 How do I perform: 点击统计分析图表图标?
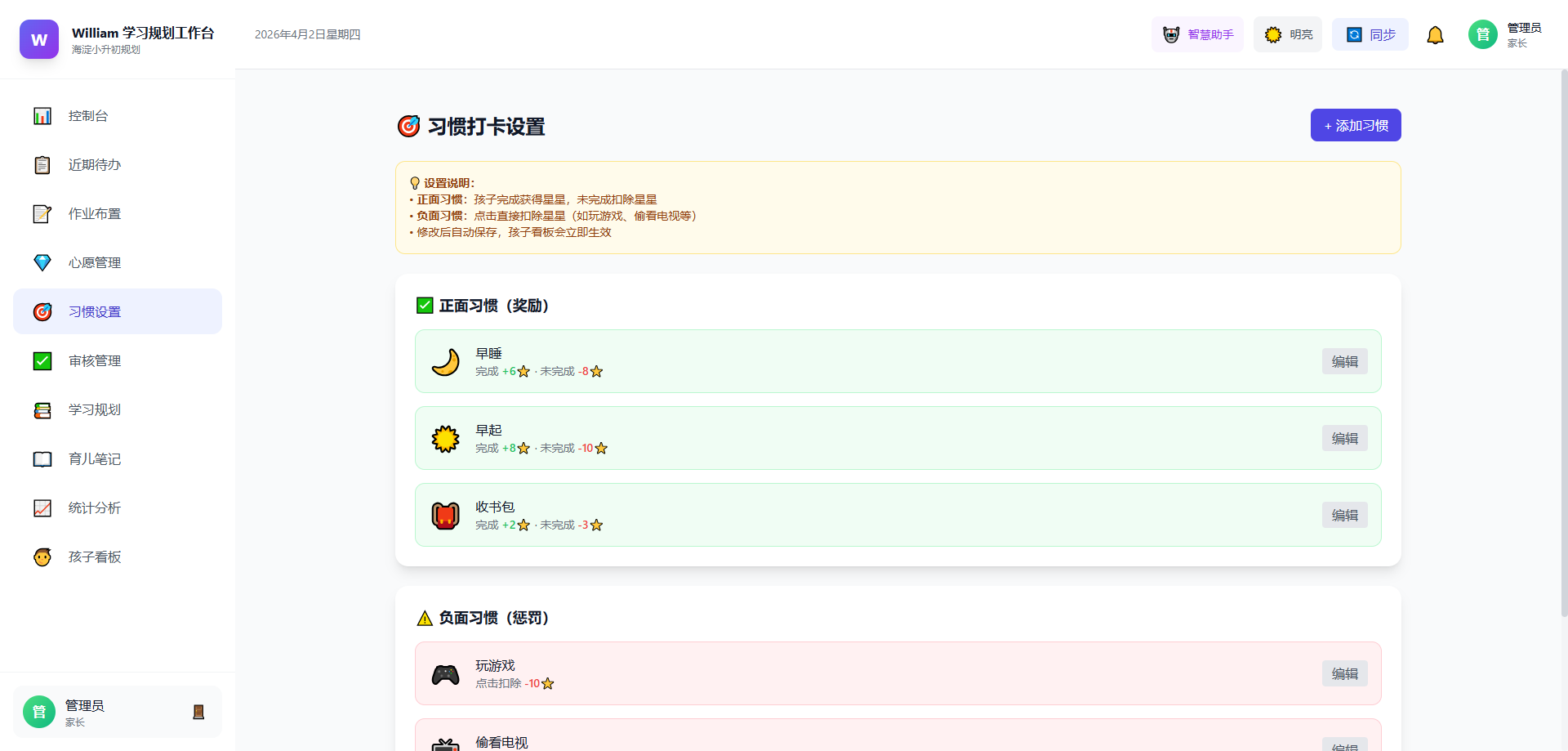[x=42, y=507]
